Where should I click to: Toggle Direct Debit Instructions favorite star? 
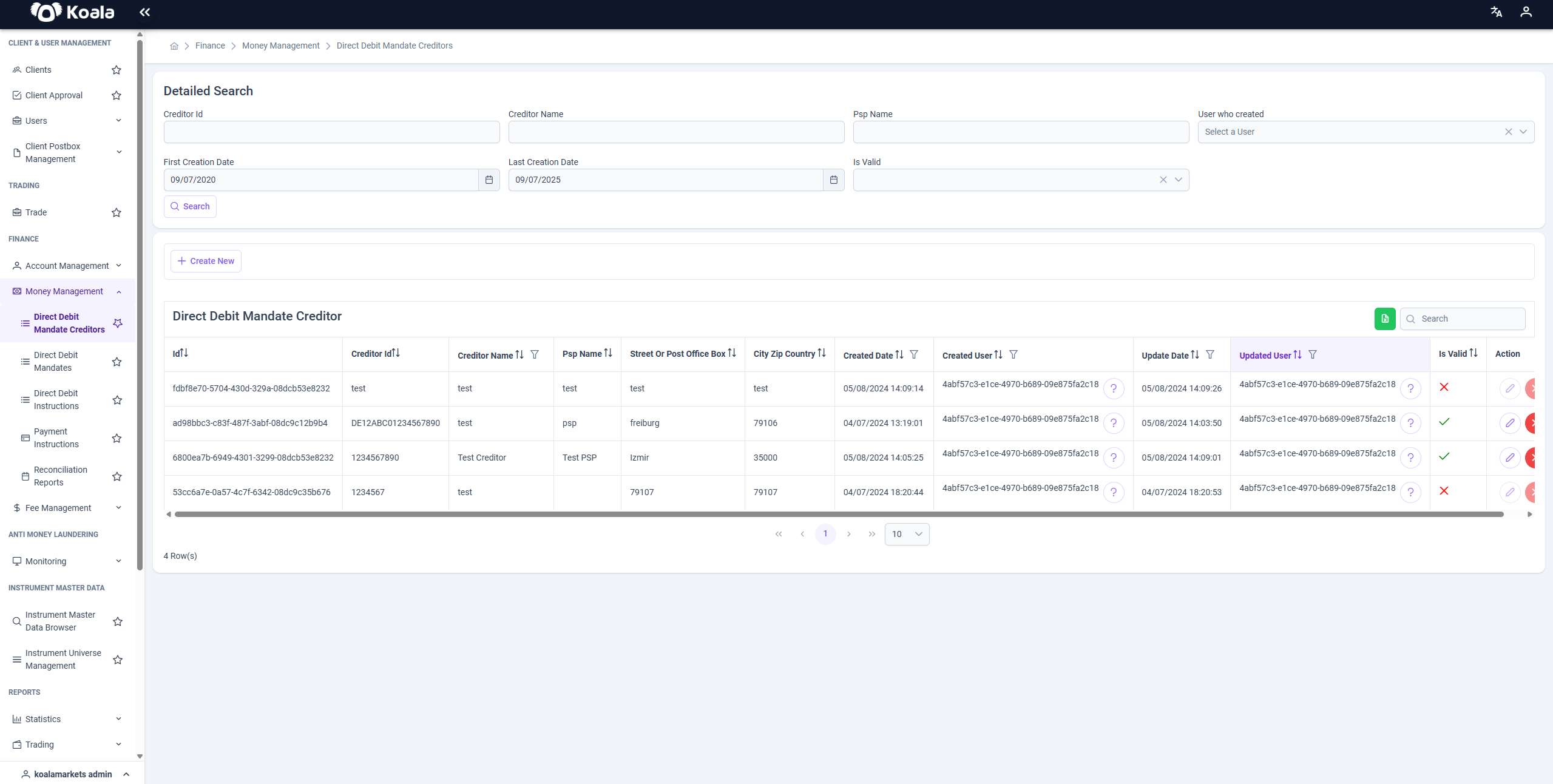pos(118,400)
